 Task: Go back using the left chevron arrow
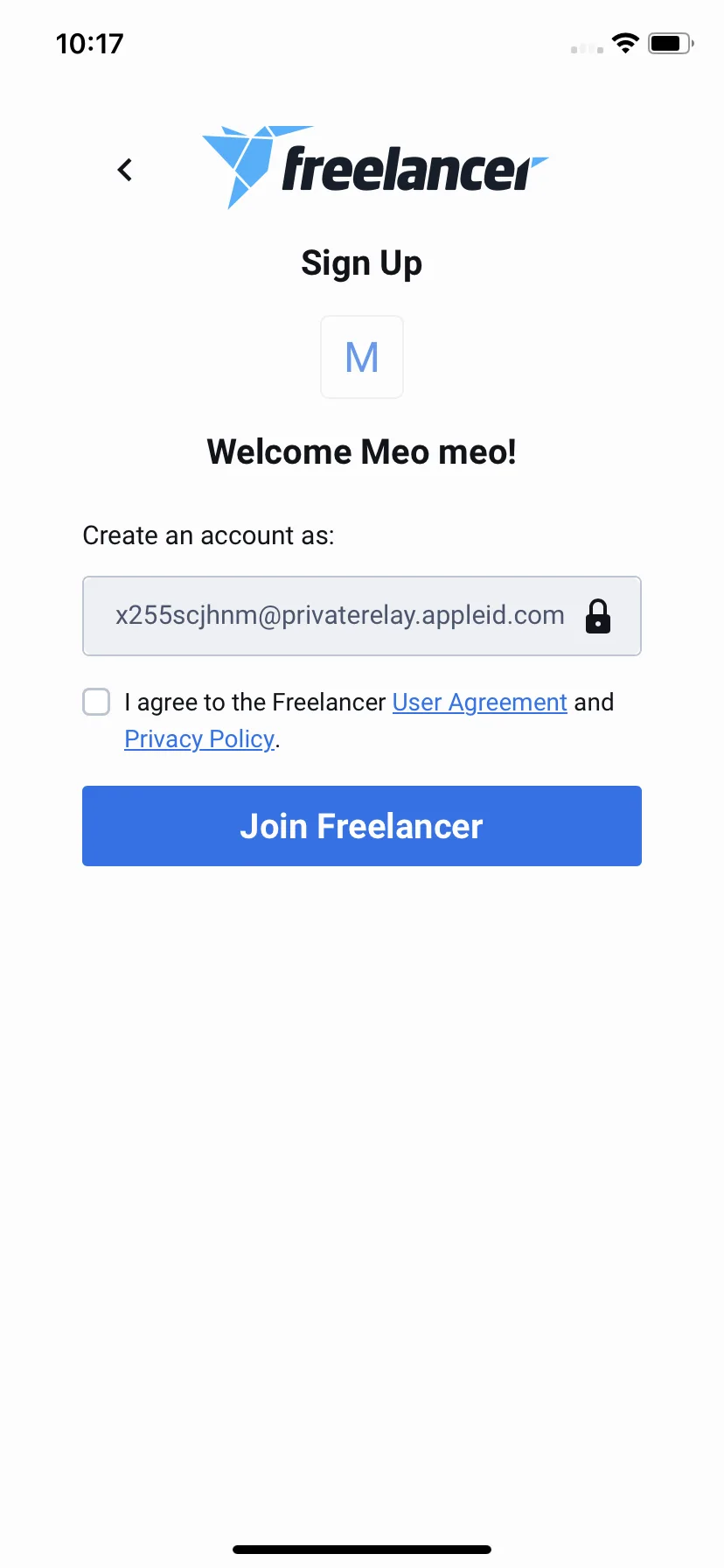pos(125,170)
